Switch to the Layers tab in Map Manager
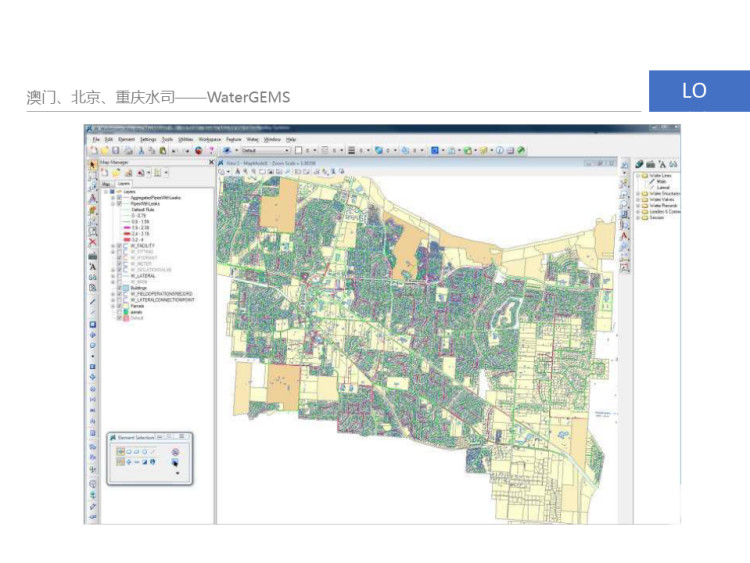Screen dimensions: 750x563 [x=124, y=184]
